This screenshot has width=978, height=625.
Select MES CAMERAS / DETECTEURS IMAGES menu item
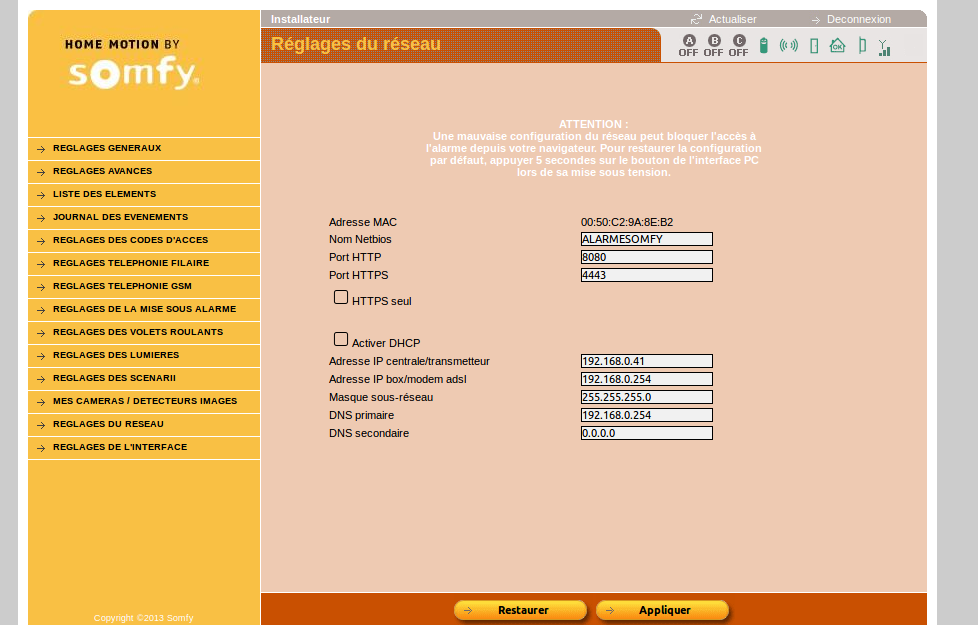145,401
